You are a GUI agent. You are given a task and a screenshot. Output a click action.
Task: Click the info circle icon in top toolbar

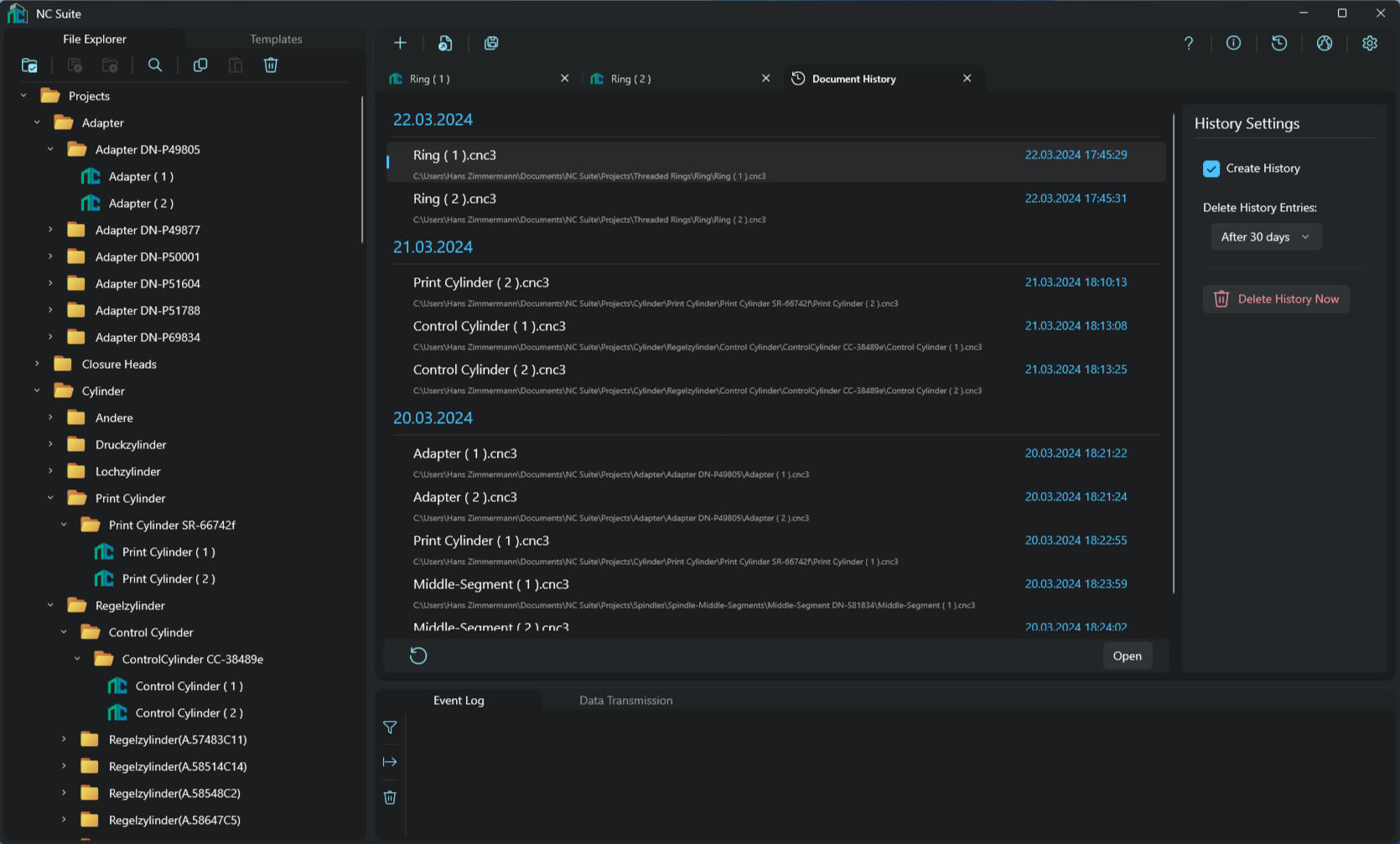[x=1233, y=44]
